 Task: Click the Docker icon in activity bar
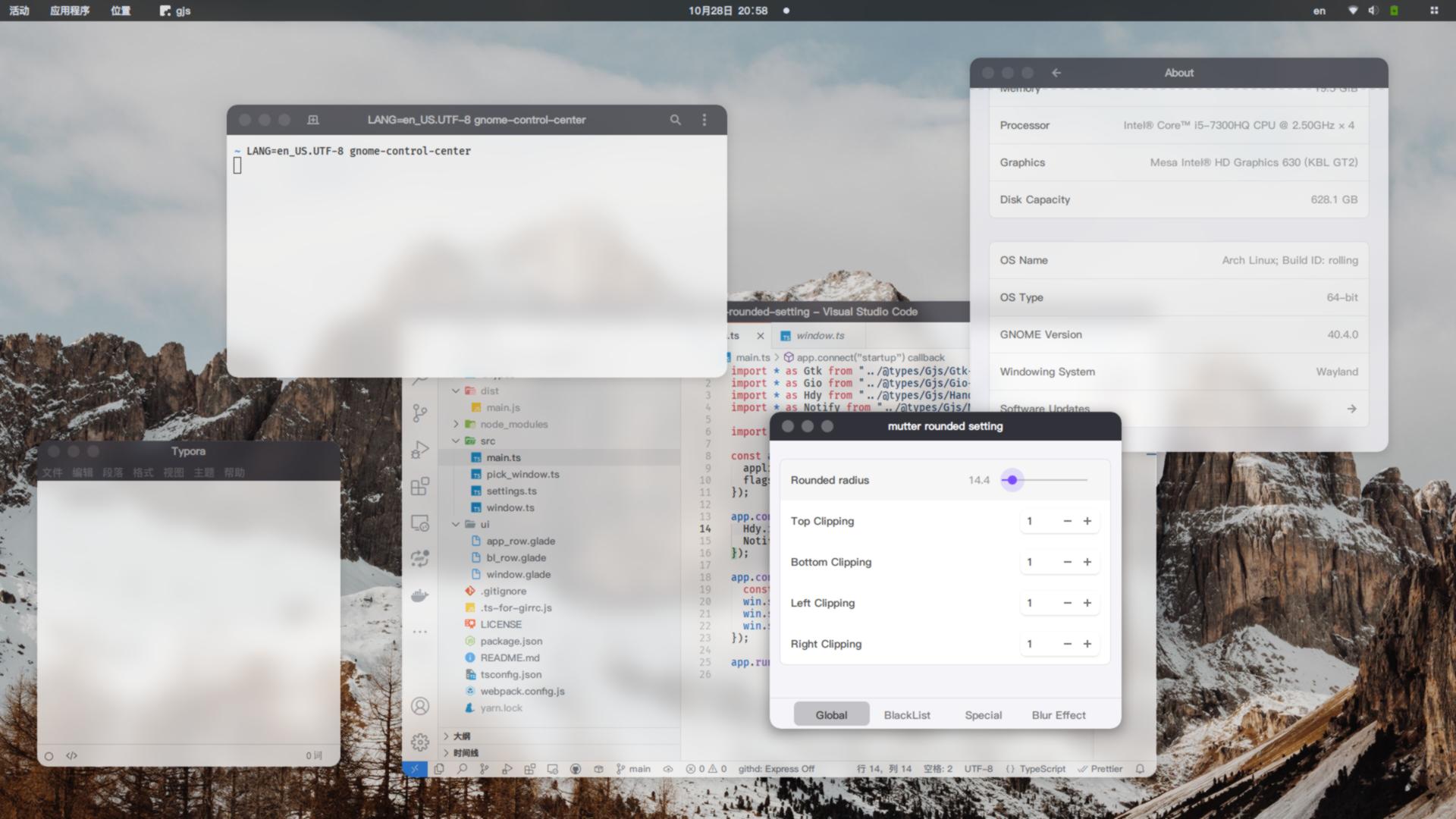click(419, 596)
